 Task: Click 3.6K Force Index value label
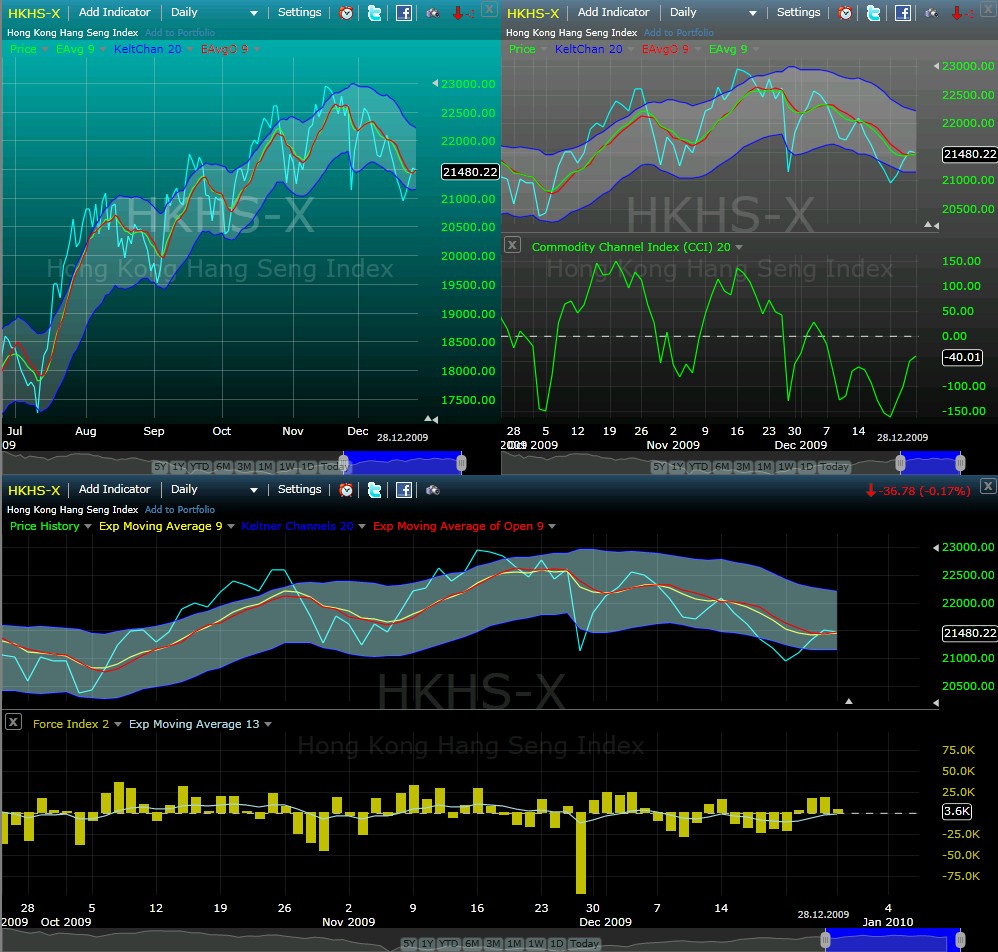tap(957, 811)
